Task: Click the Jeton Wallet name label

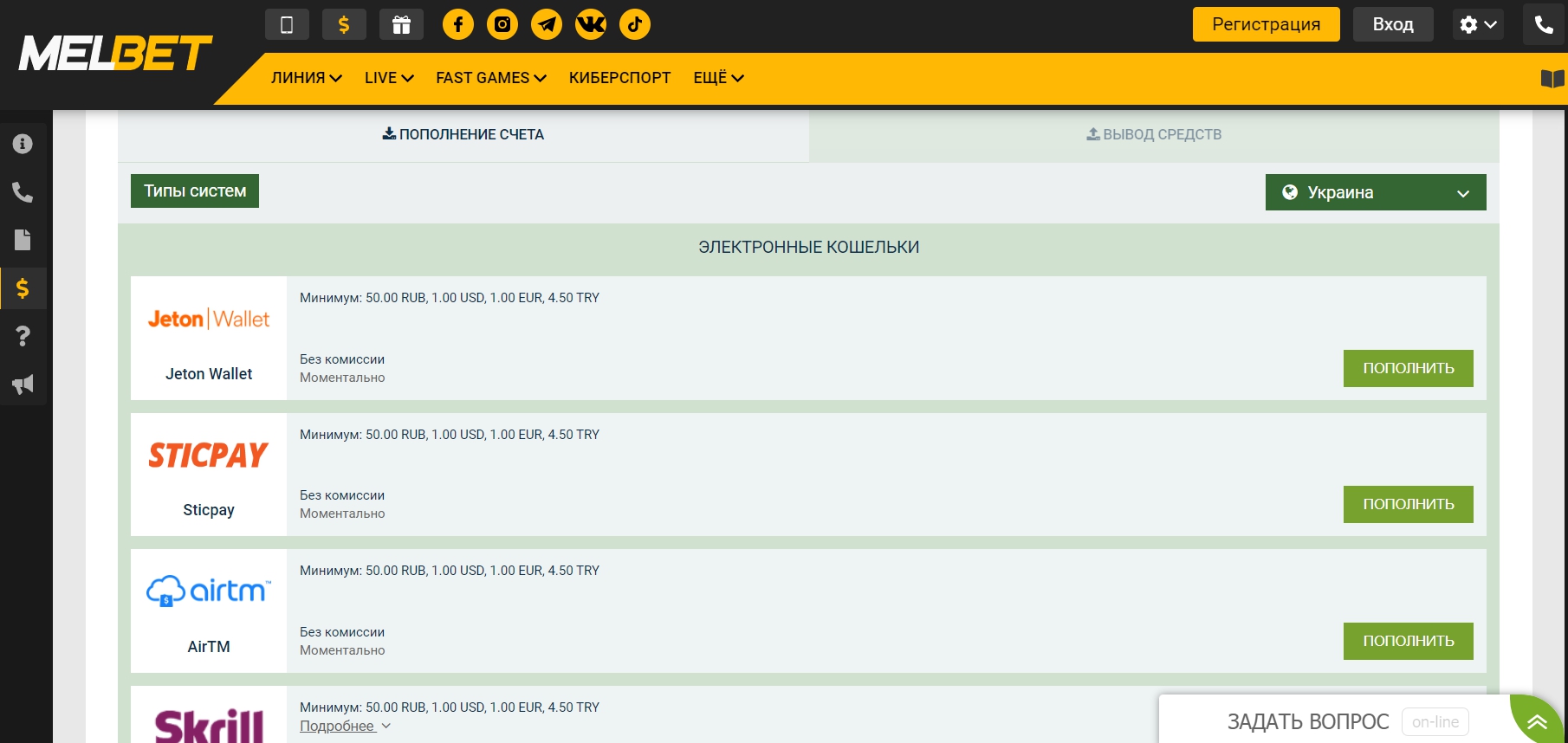Action: [x=209, y=374]
